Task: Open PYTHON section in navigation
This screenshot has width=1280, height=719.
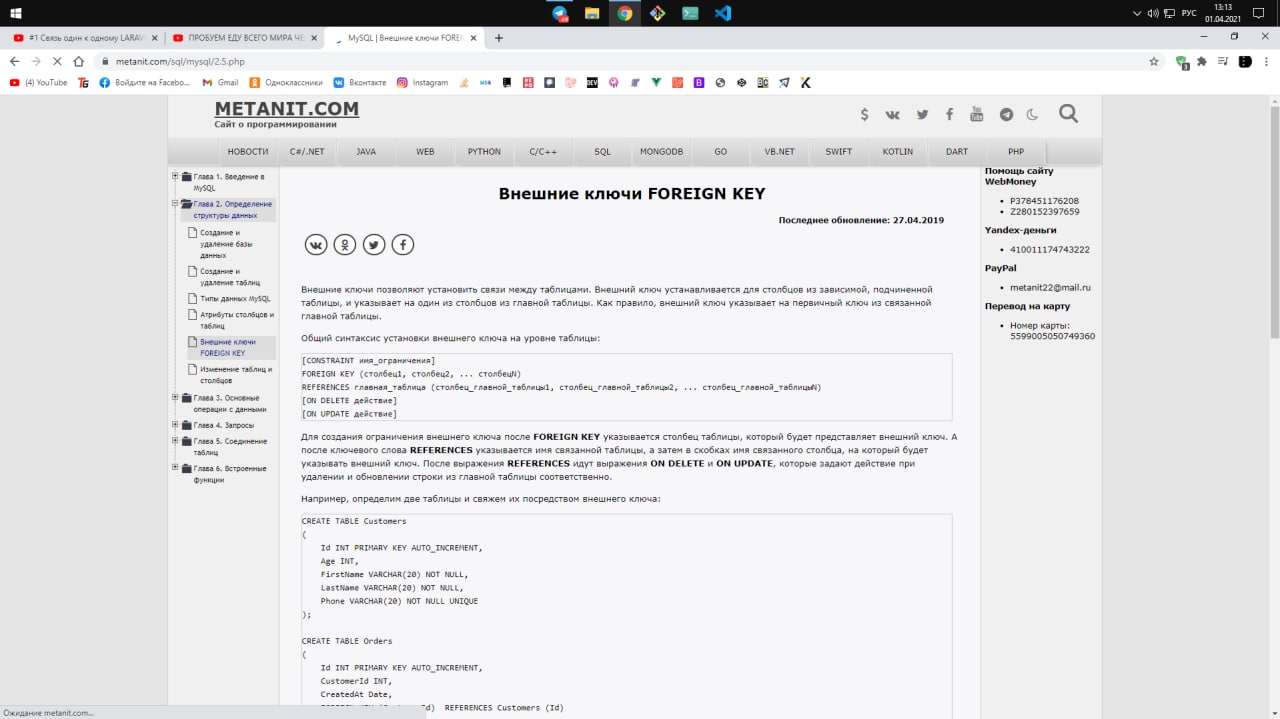Action: point(484,152)
